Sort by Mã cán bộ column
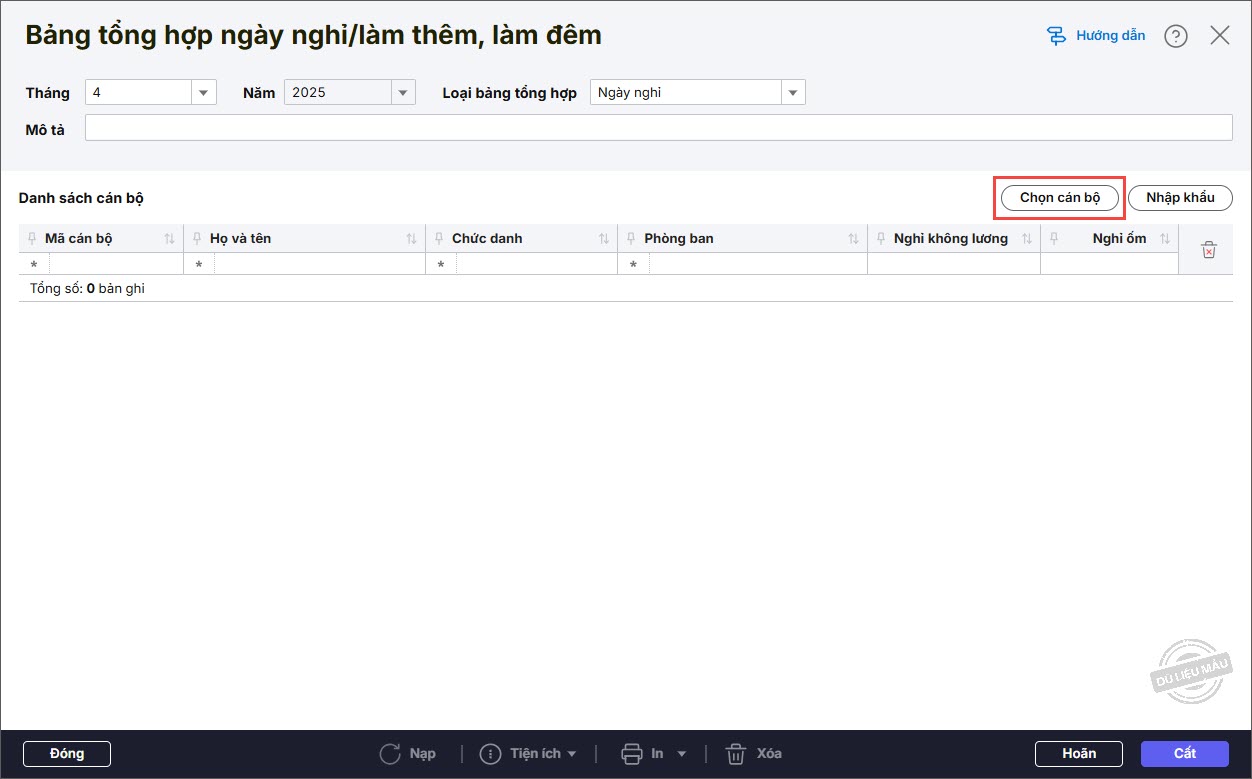Viewport: 1252px width, 779px height. (x=169, y=239)
